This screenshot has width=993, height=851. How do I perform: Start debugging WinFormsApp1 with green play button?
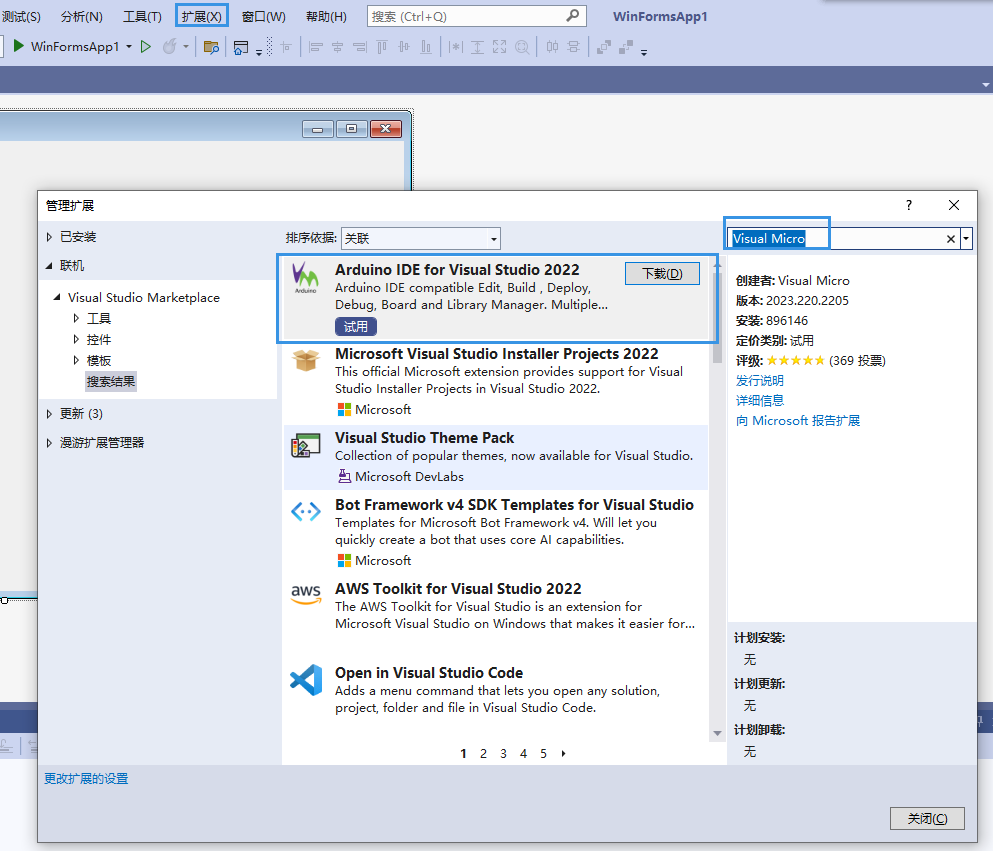tap(18, 46)
